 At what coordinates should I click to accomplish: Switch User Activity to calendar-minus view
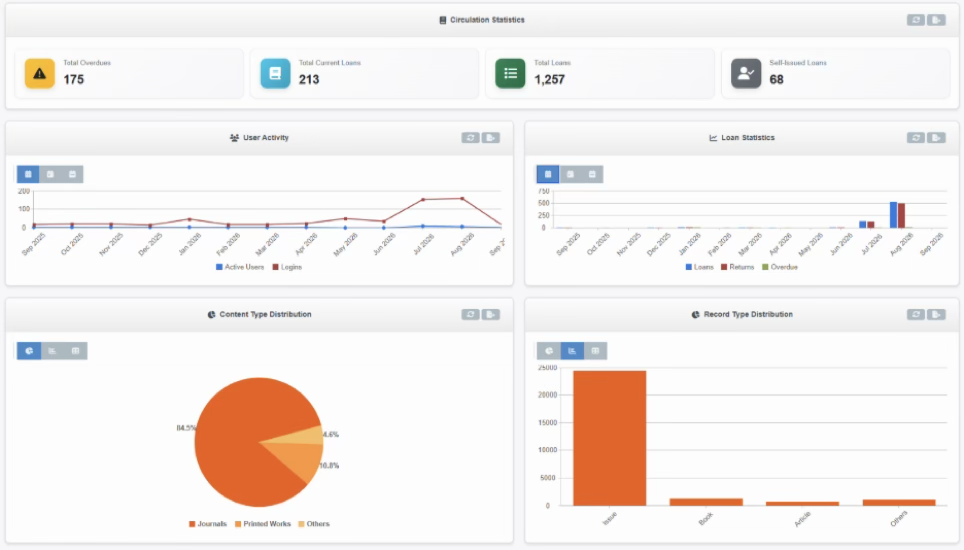[73, 175]
